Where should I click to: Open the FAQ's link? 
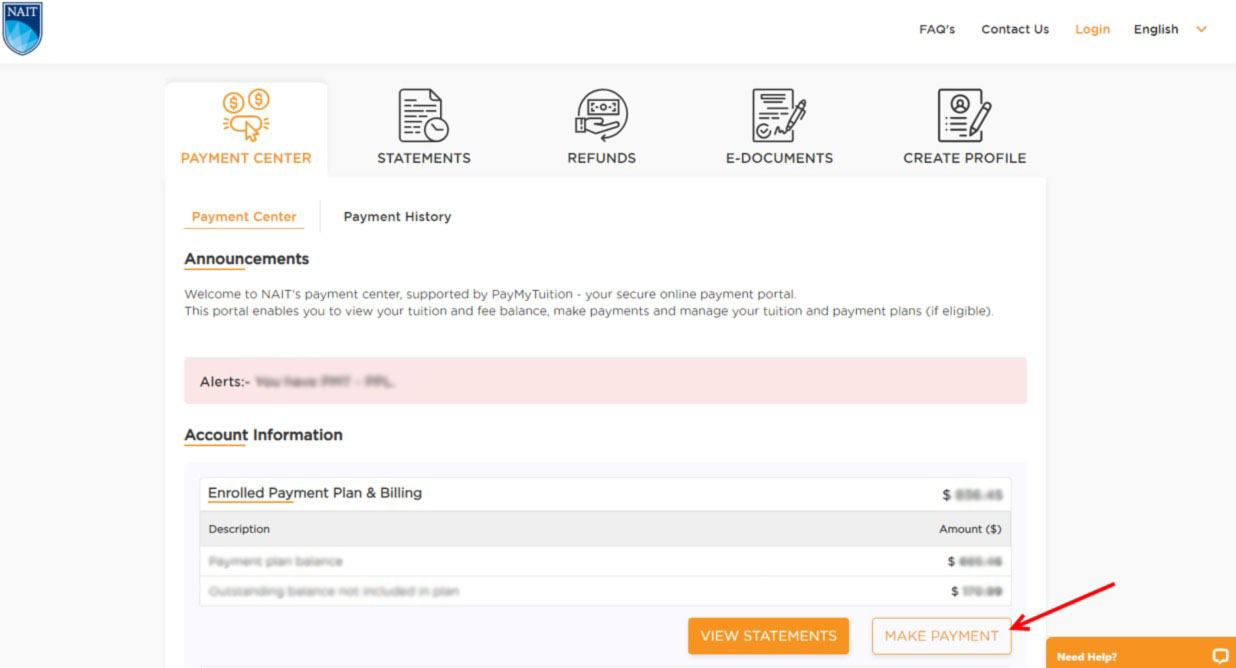pos(937,29)
